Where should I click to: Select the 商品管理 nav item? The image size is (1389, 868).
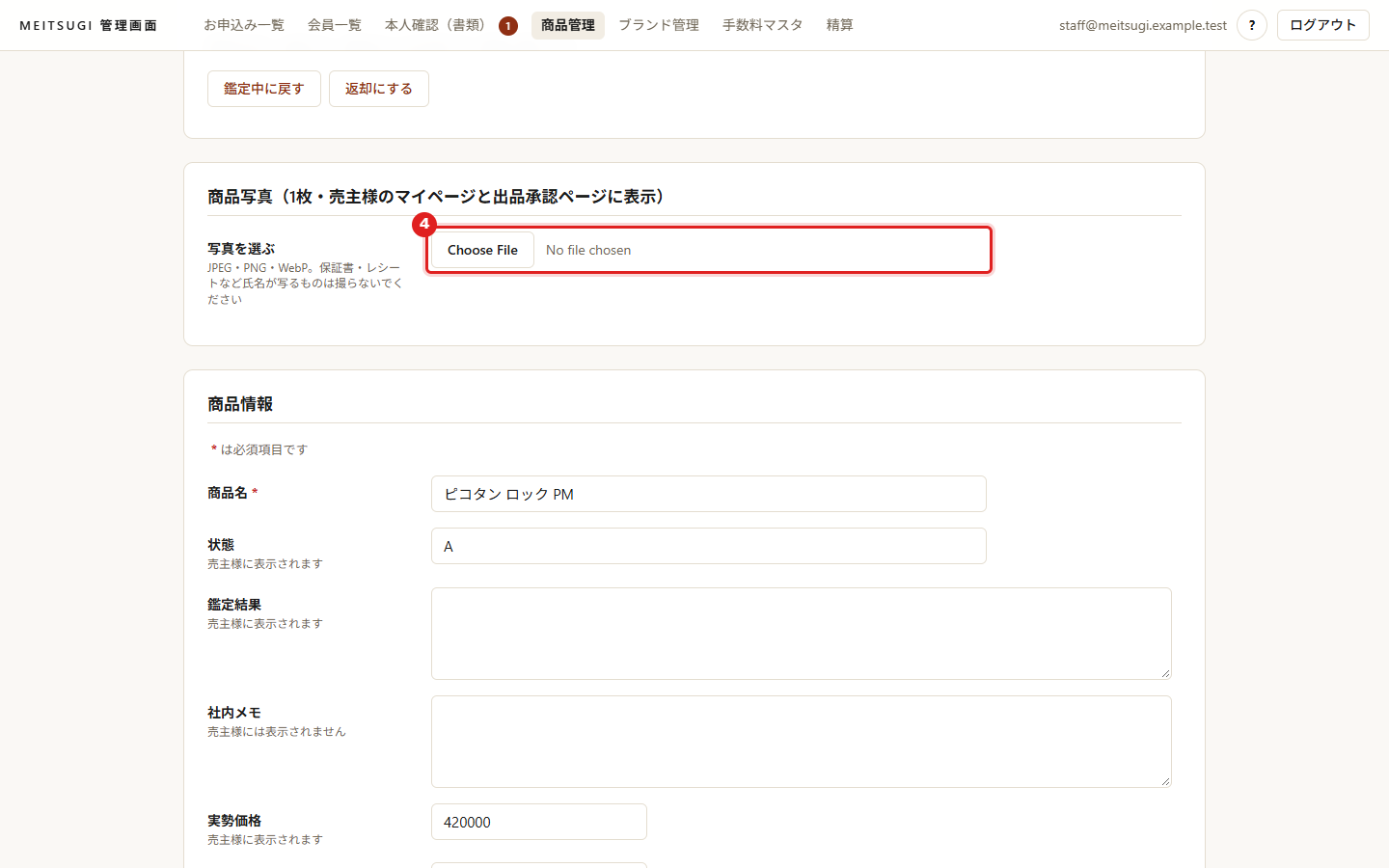(x=568, y=25)
